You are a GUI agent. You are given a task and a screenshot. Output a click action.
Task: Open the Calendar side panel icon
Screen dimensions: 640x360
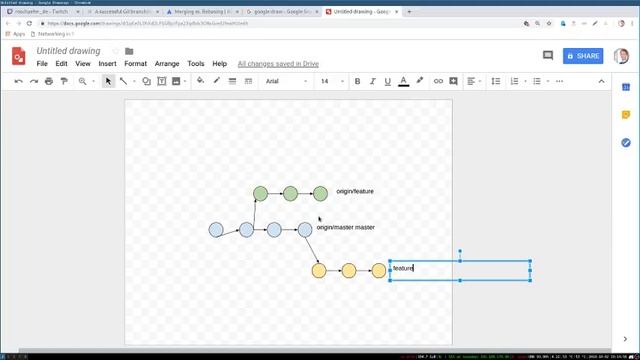[x=626, y=87]
